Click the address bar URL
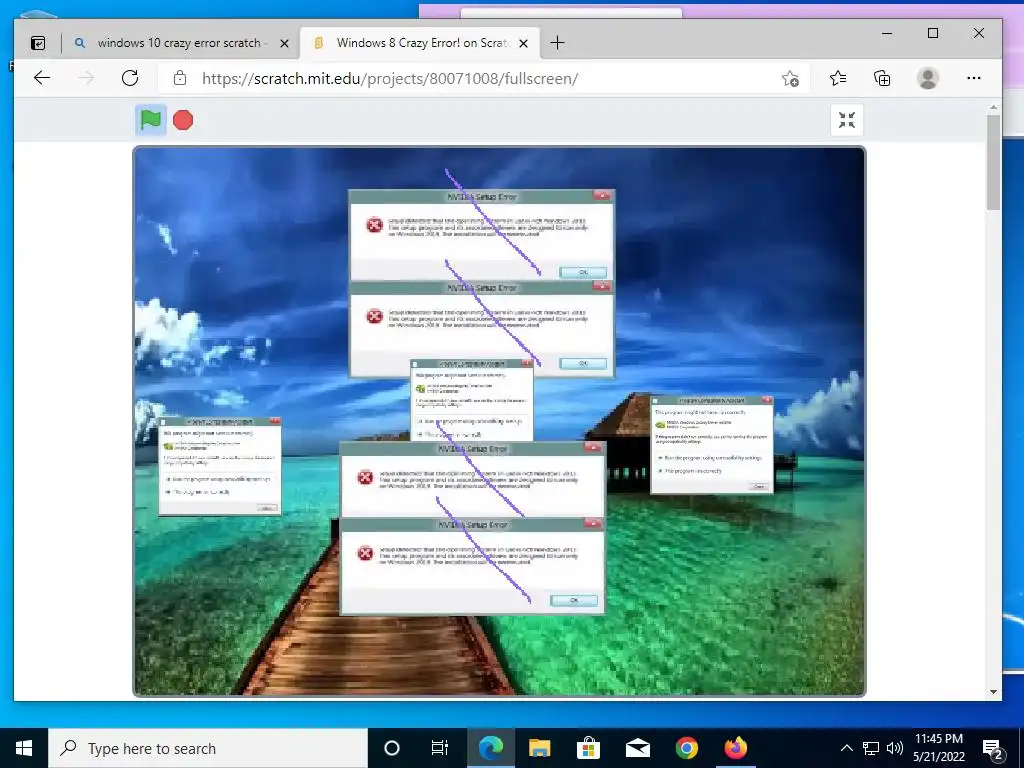The image size is (1024, 768). point(390,78)
